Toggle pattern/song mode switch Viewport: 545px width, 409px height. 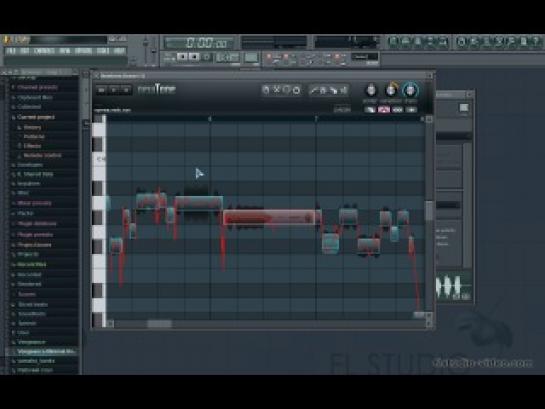169,57
